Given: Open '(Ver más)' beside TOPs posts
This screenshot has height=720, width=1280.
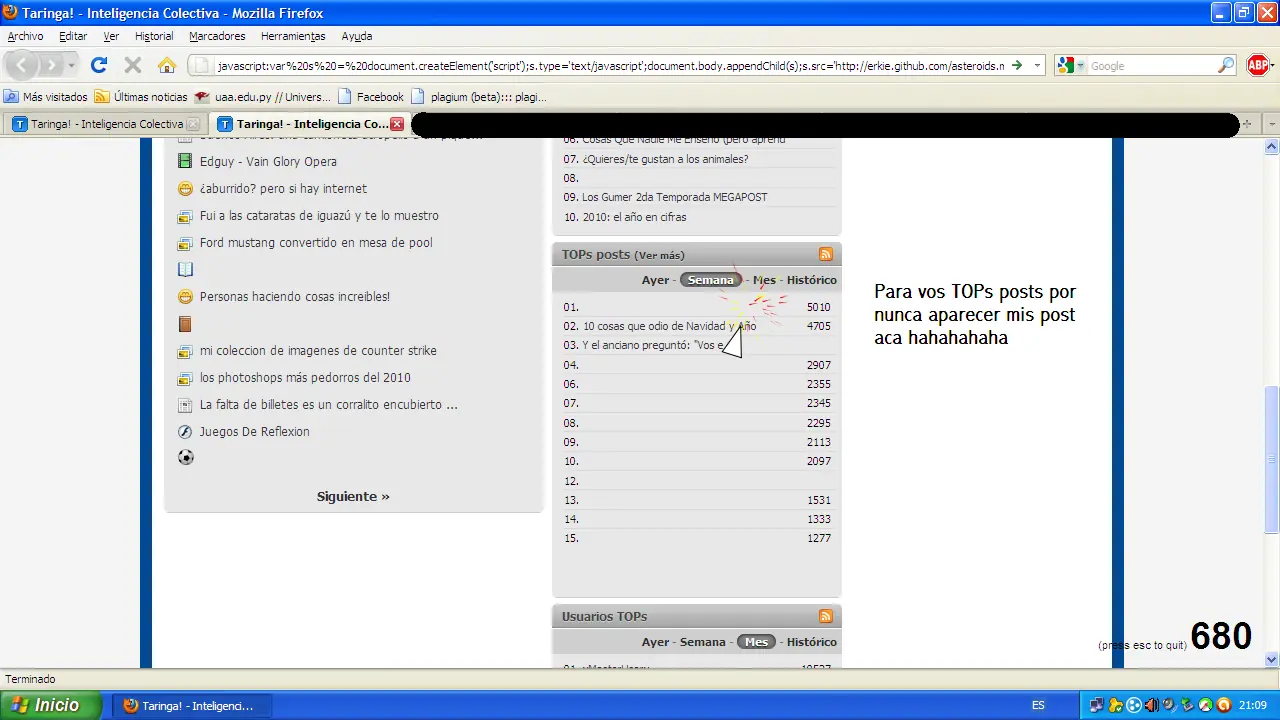Looking at the screenshot, I should [660, 255].
